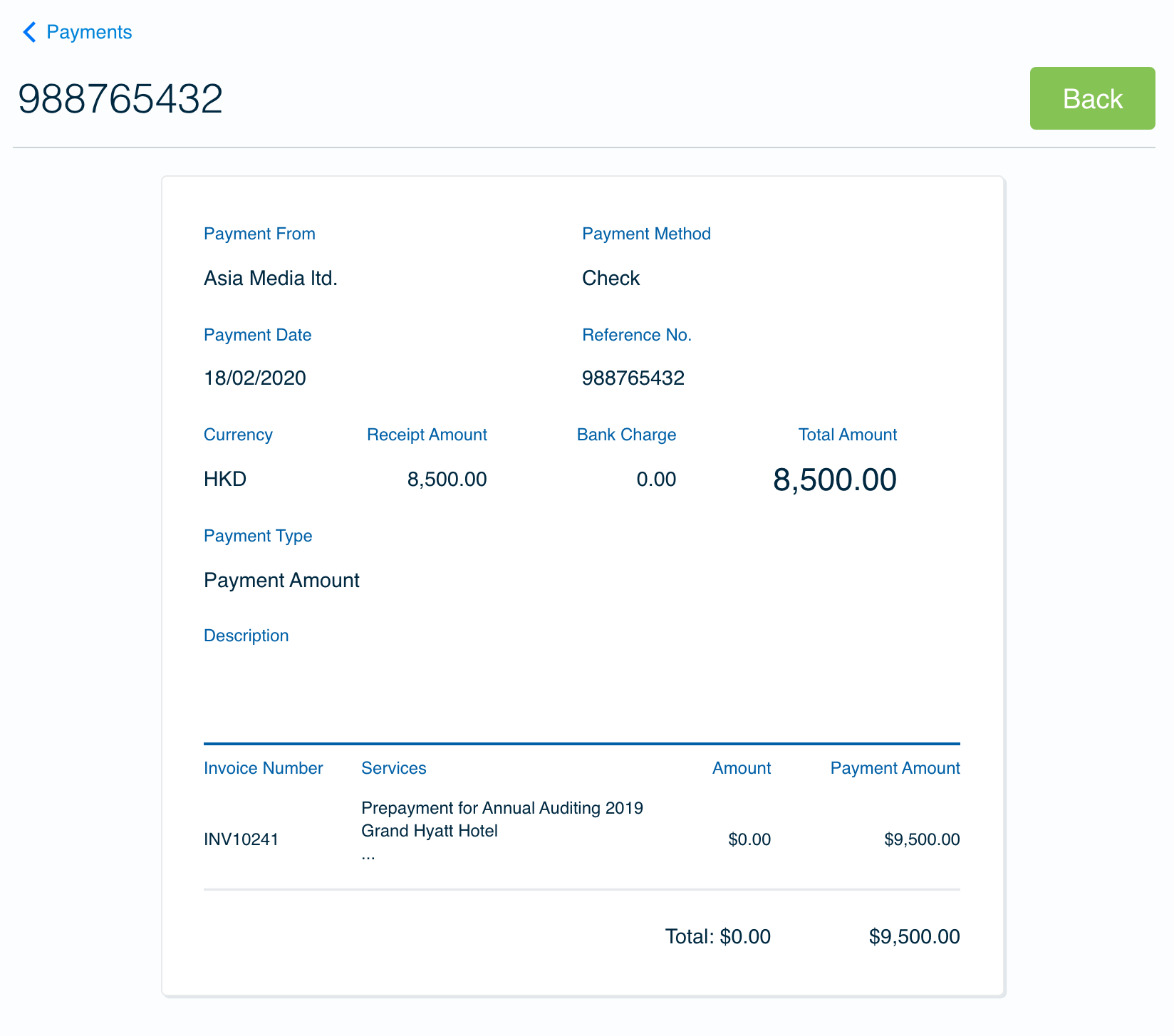Click the back chevron icon beside Payments

[29, 32]
